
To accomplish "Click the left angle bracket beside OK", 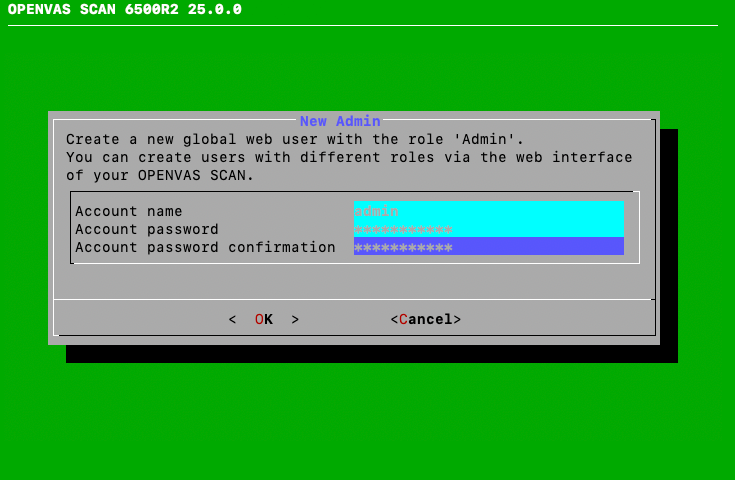I will coord(233,319).
